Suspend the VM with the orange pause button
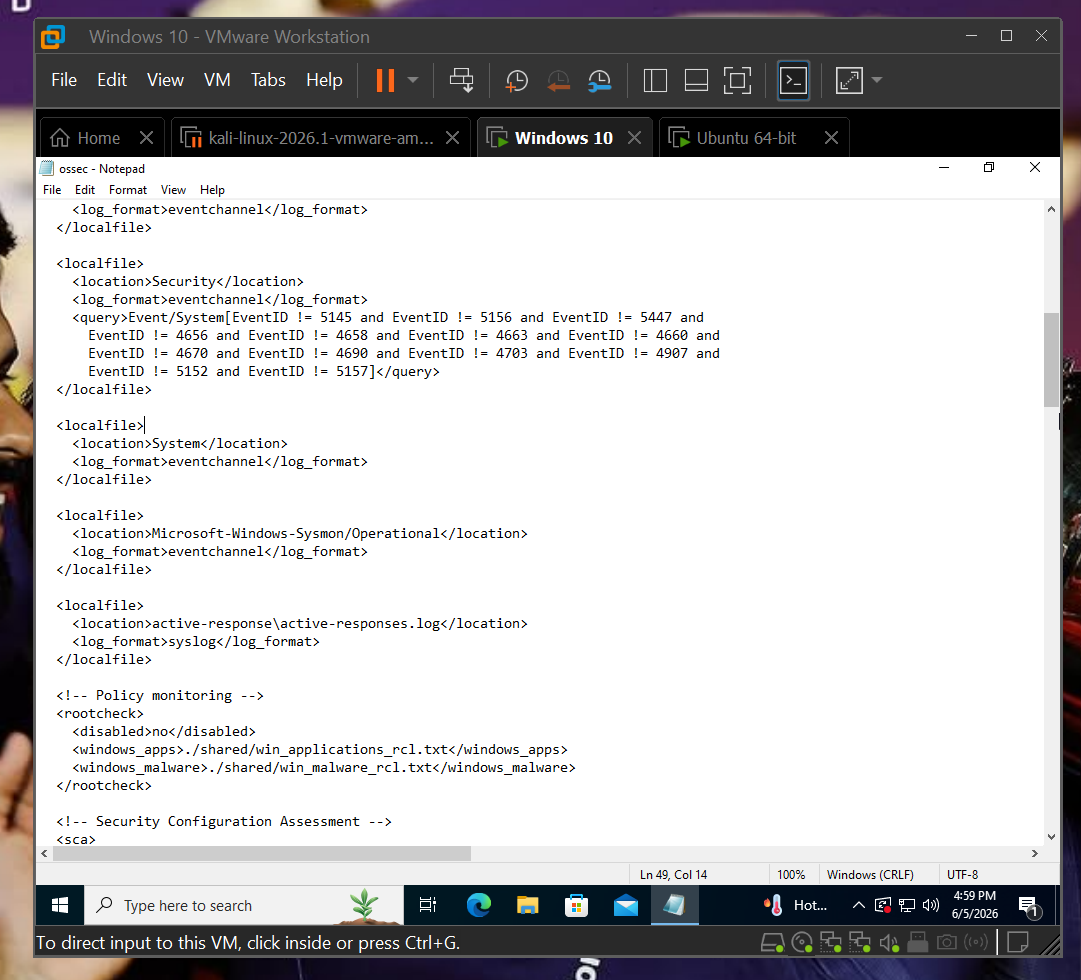Viewport: 1081px width, 980px height. [x=385, y=80]
